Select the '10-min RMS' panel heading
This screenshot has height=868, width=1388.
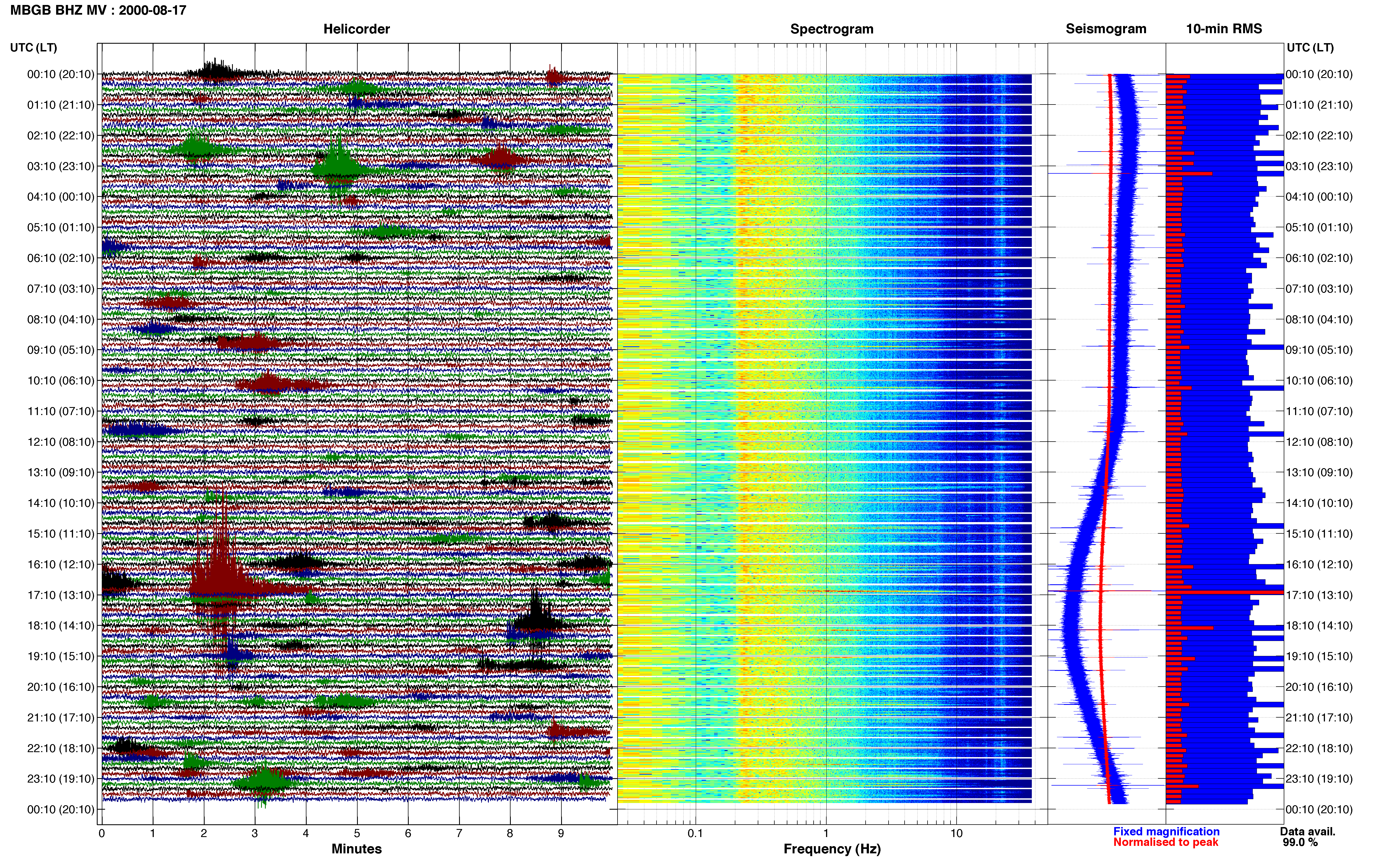coord(1224,29)
